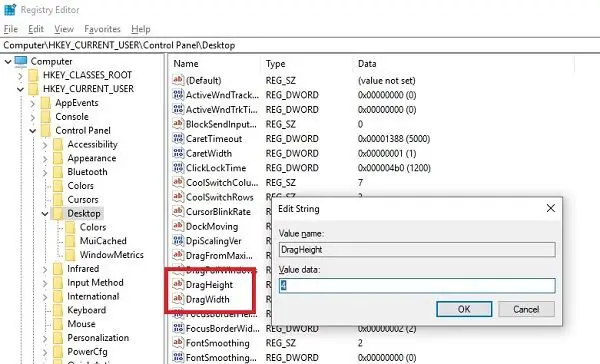Click the DockMoving string icon
The image size is (600, 364).
click(178, 226)
